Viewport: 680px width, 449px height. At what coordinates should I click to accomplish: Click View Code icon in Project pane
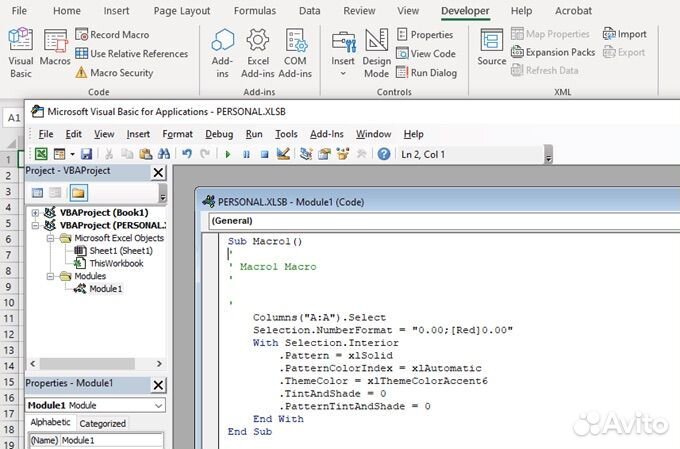[38, 193]
